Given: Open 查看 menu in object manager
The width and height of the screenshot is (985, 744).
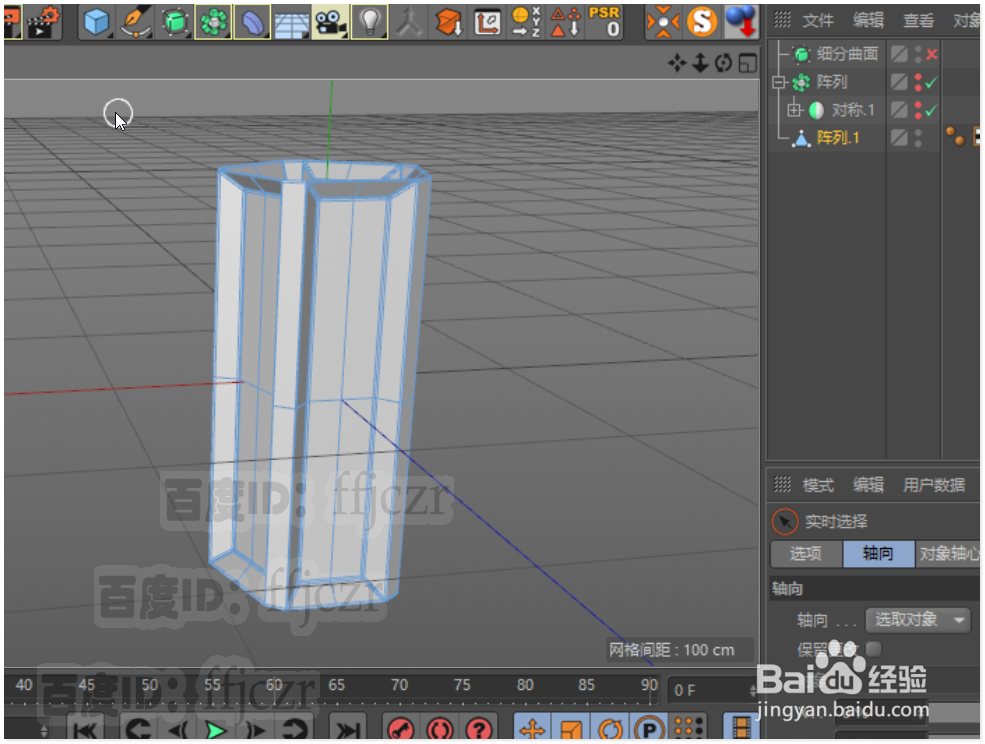Looking at the screenshot, I should [x=918, y=21].
